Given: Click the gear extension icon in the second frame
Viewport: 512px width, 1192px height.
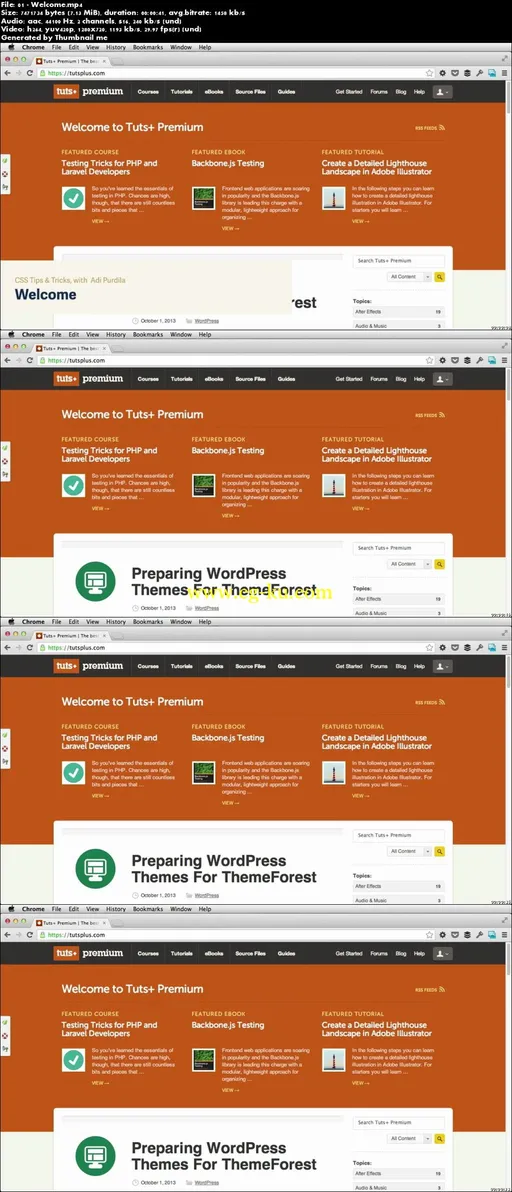Looking at the screenshot, I should pyautogui.click(x=443, y=360).
